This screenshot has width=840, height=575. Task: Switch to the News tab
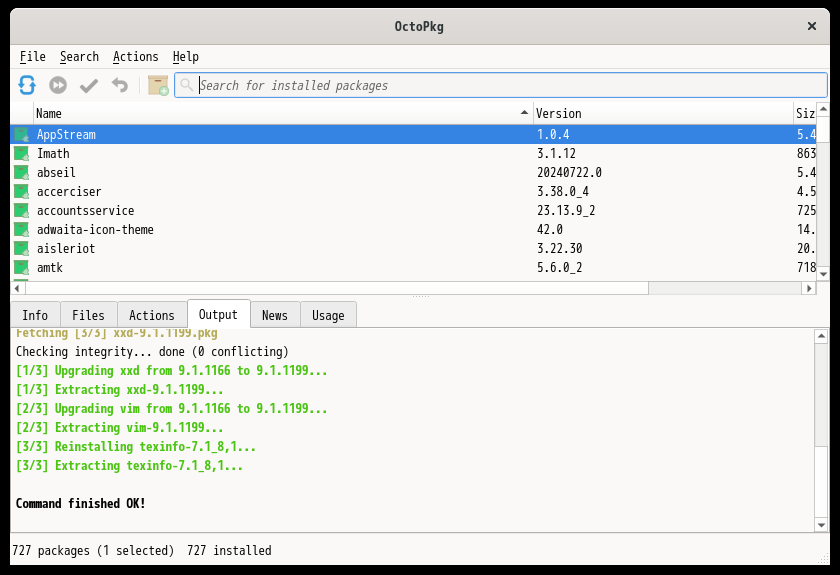click(274, 315)
